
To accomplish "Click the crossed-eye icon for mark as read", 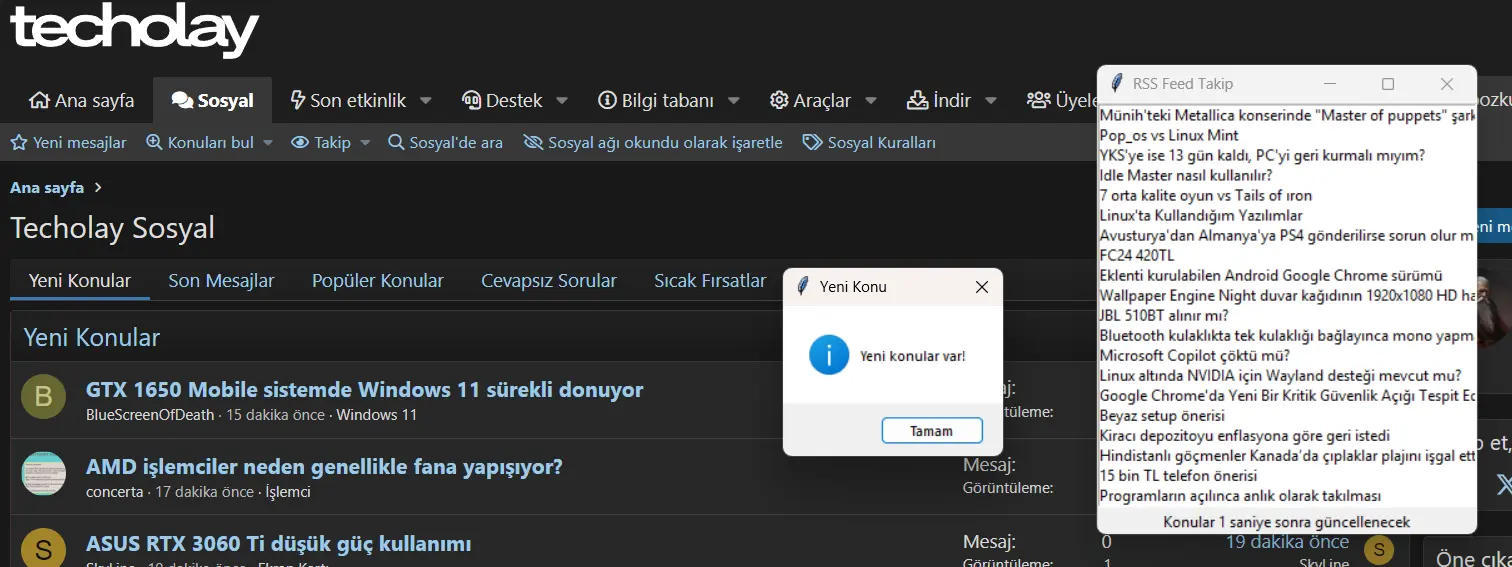I will [532, 142].
